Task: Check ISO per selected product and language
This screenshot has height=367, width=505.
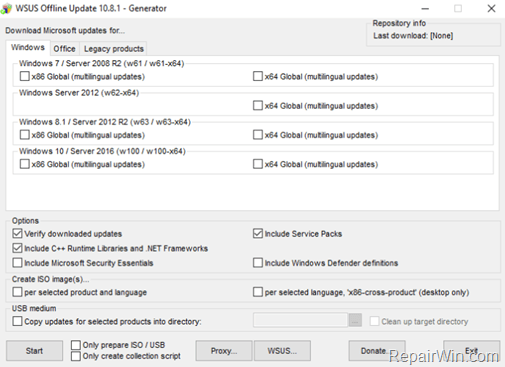Action: point(17,292)
